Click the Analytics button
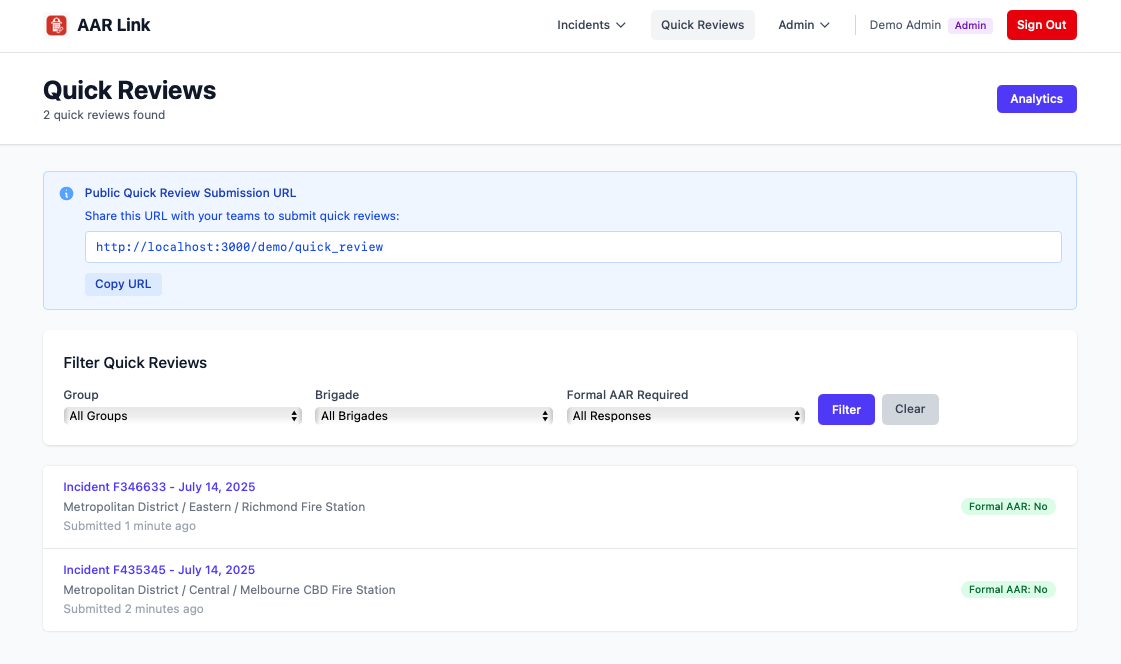Image resolution: width=1121 pixels, height=664 pixels. click(x=1036, y=98)
